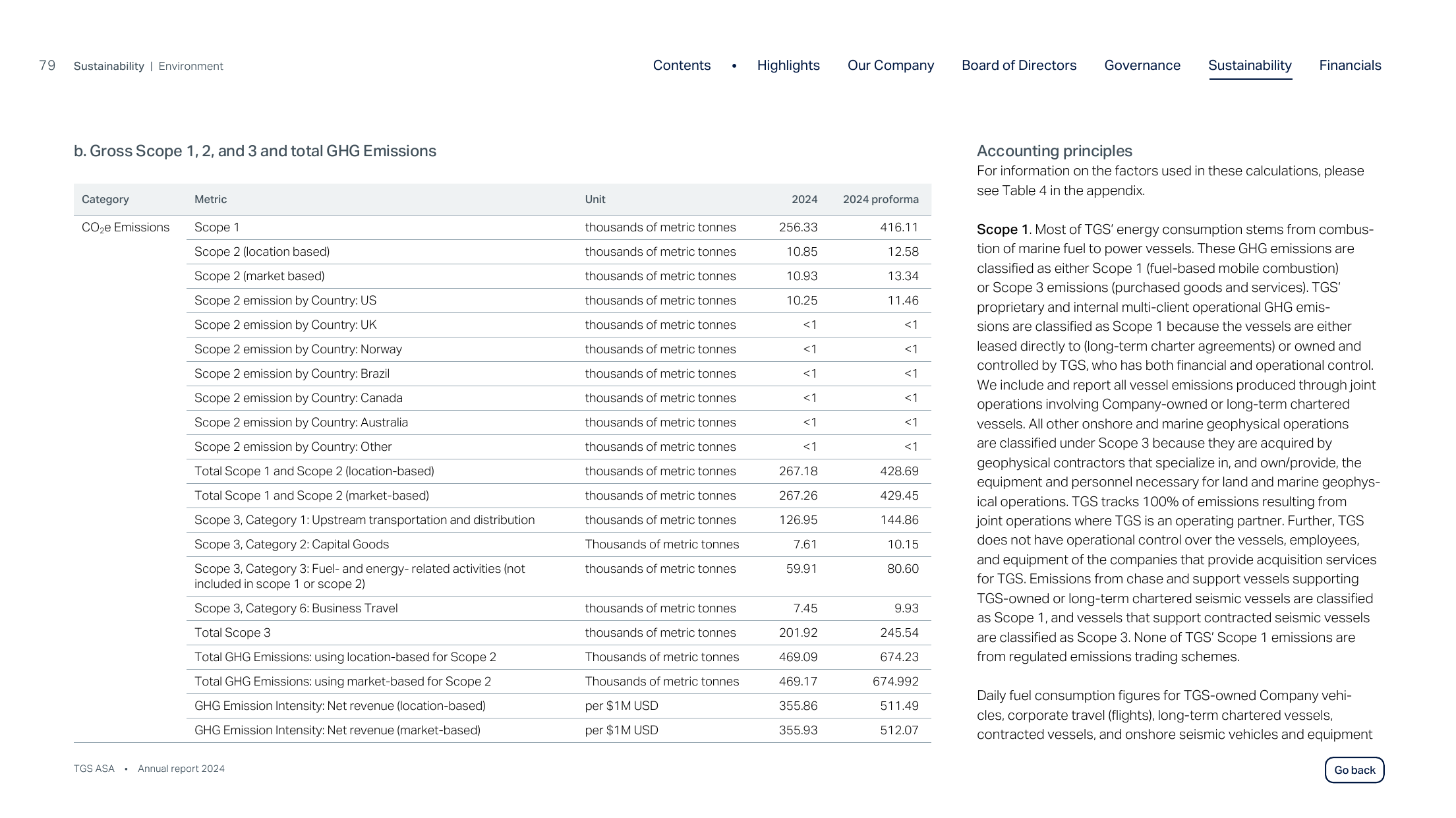The width and height of the screenshot is (1456, 818).
Task: Click GHG Emission Intensity (market-based) row
Action: pyautogui.click(x=559, y=730)
